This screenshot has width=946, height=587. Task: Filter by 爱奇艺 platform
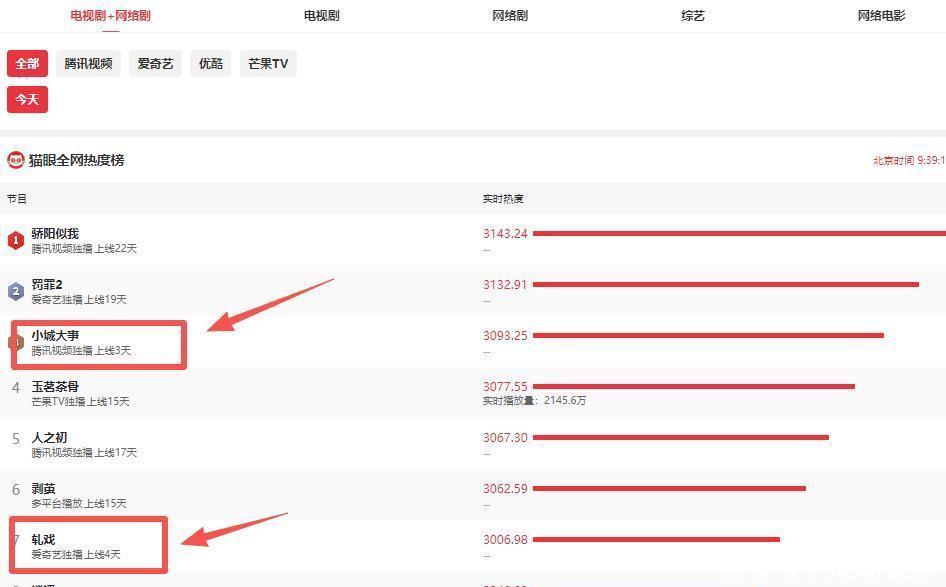155,64
